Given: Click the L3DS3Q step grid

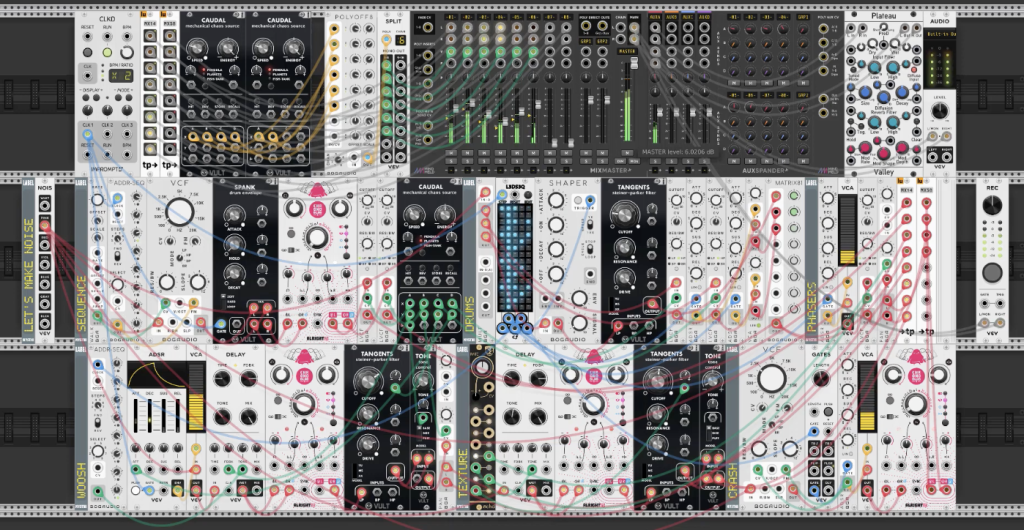Looking at the screenshot, I should pyautogui.click(x=515, y=257).
